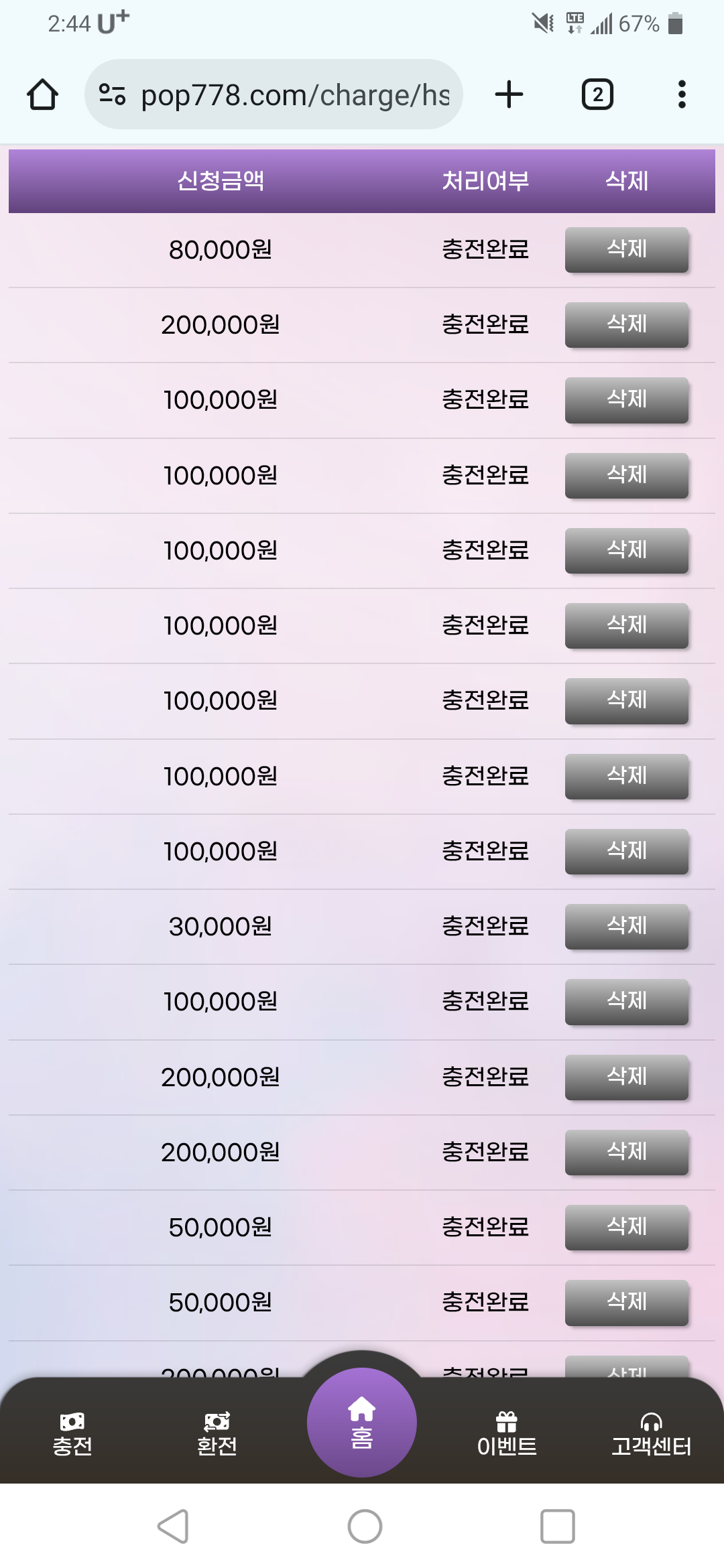Tap the Android back navigation button
Image resolution: width=724 pixels, height=1568 pixels.
[173, 1526]
